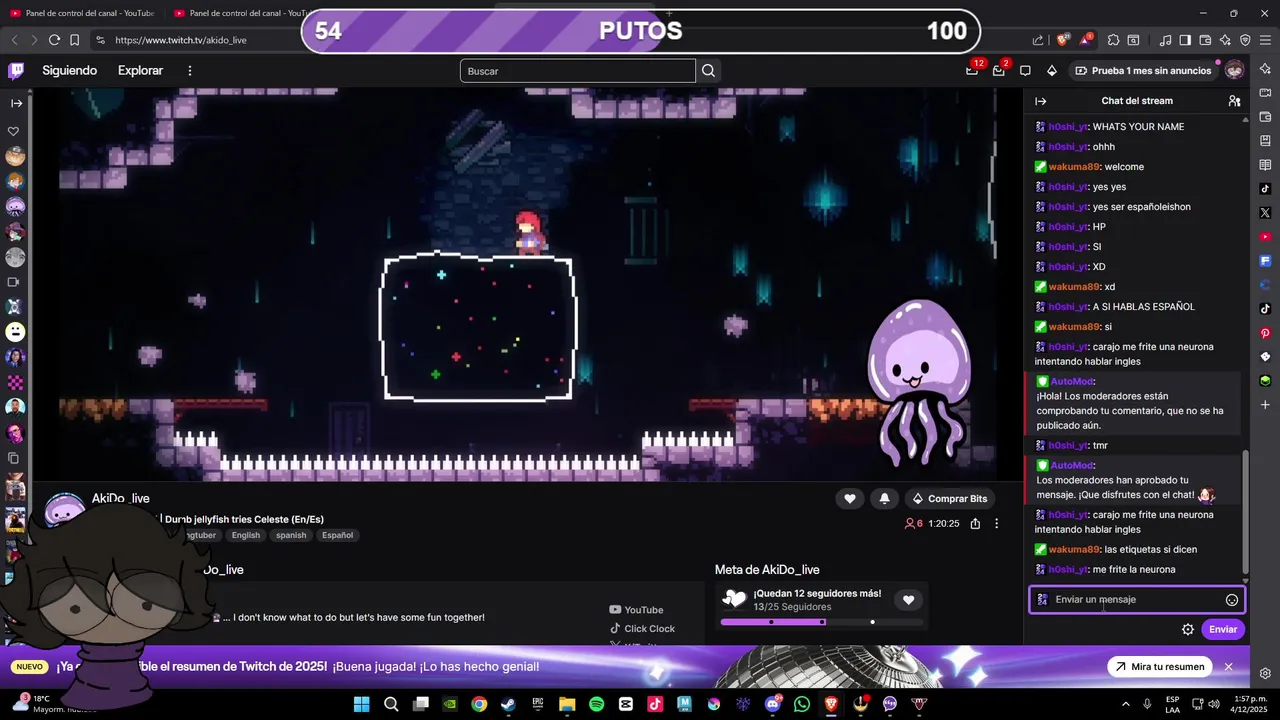This screenshot has height=720, width=1280.
Task: Bookmark this page with bookmark icon
Action: pos(75,40)
